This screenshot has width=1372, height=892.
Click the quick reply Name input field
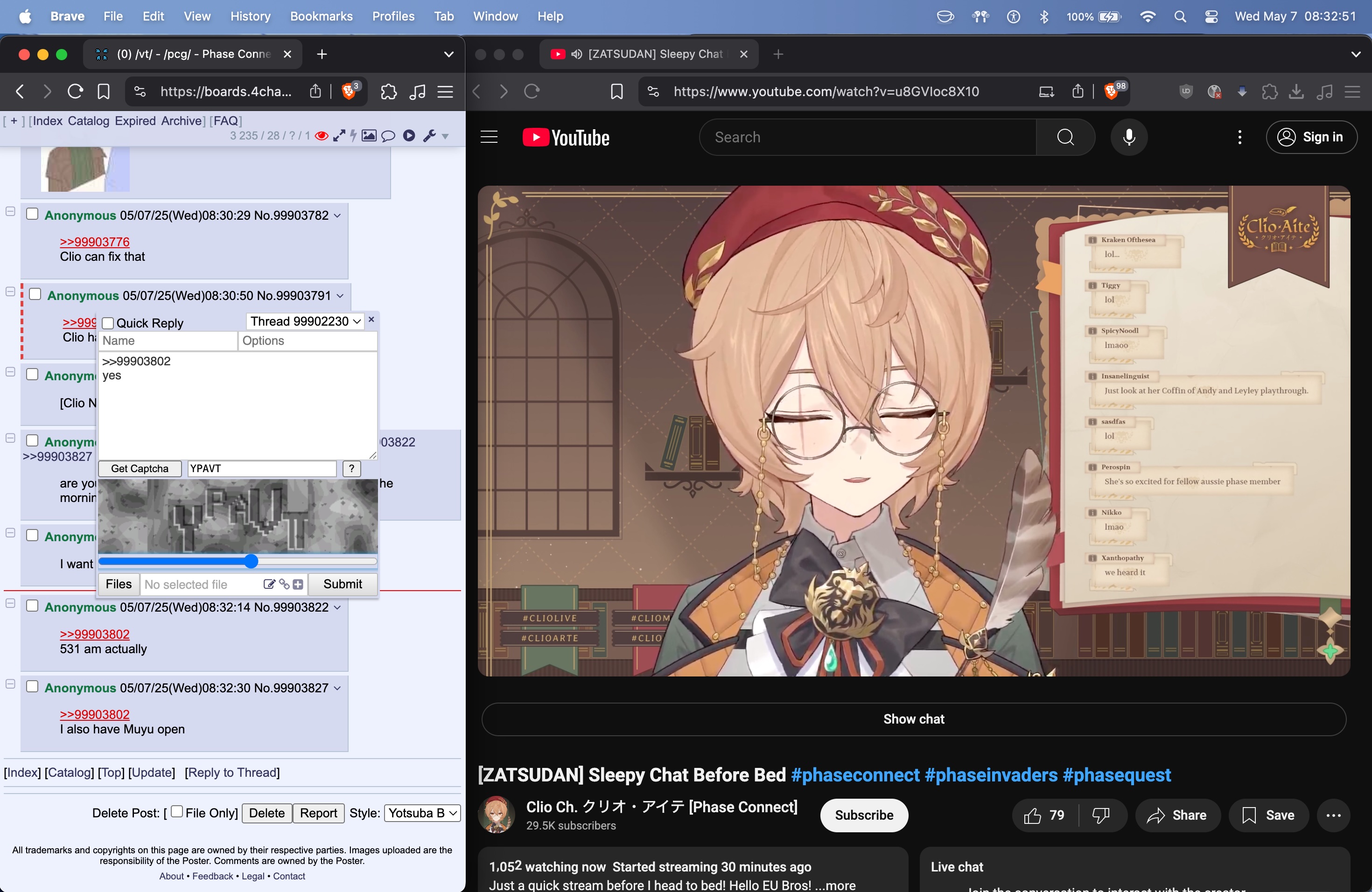[x=168, y=341]
